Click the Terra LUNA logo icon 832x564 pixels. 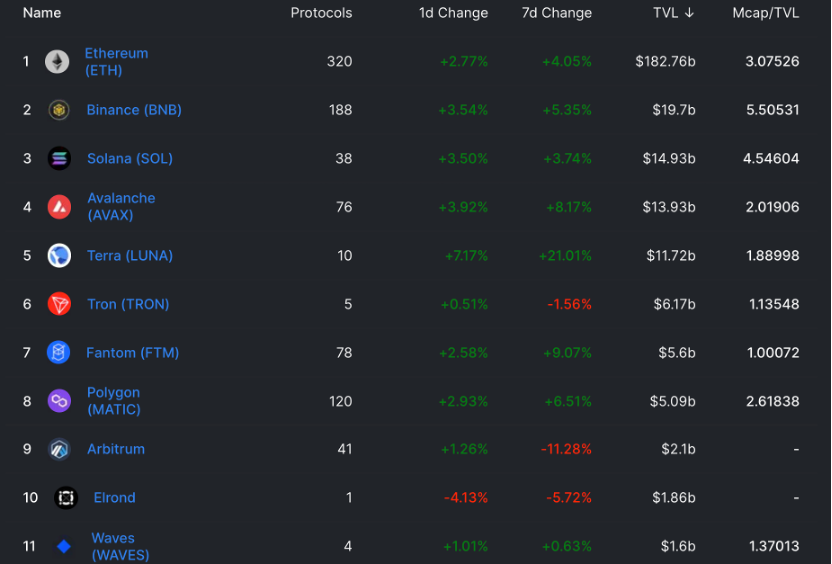point(59,256)
